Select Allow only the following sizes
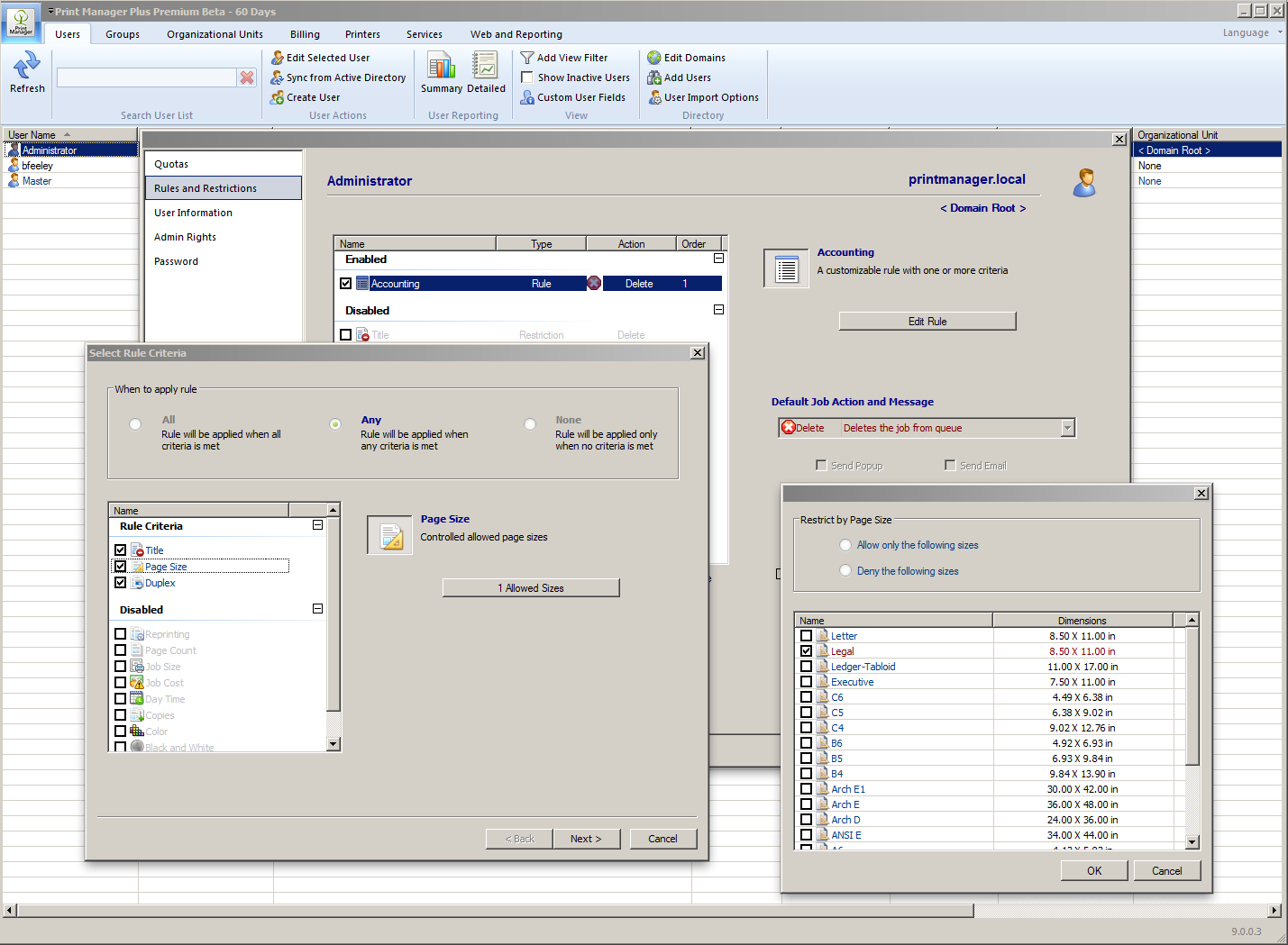The image size is (1288, 945). (x=845, y=545)
